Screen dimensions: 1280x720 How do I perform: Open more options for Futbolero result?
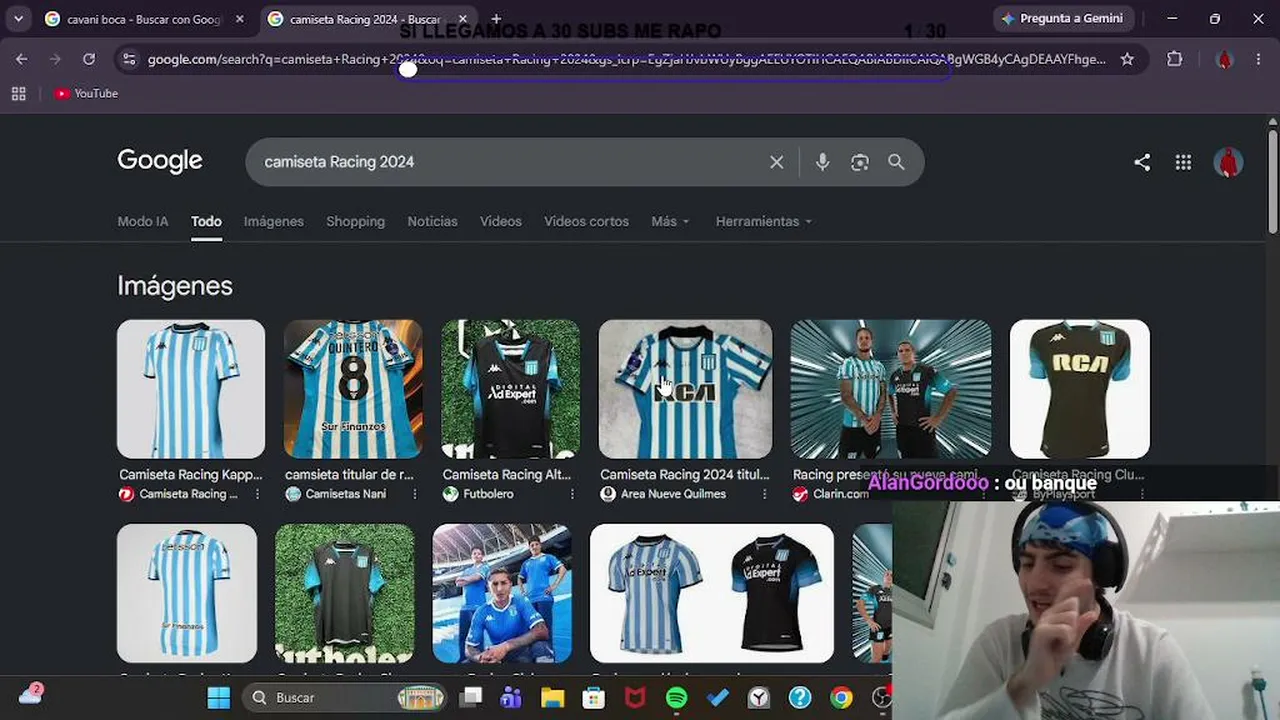(572, 494)
